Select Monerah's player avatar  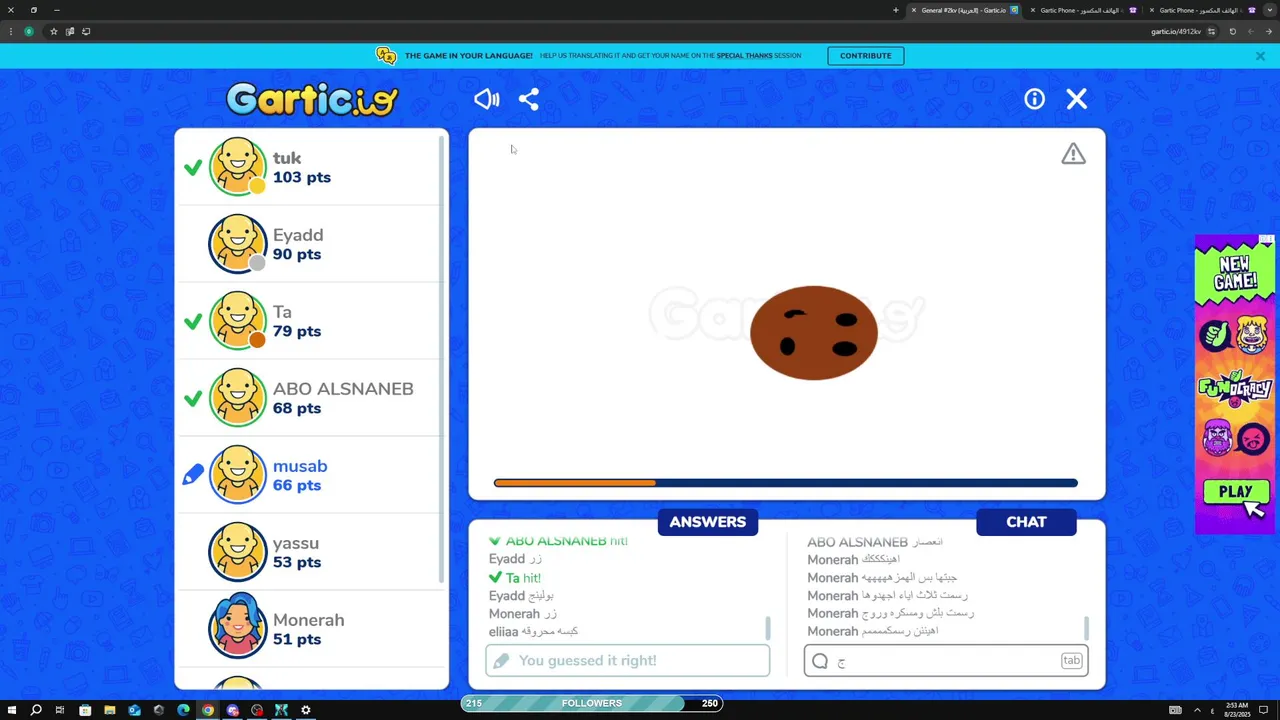[237, 626]
